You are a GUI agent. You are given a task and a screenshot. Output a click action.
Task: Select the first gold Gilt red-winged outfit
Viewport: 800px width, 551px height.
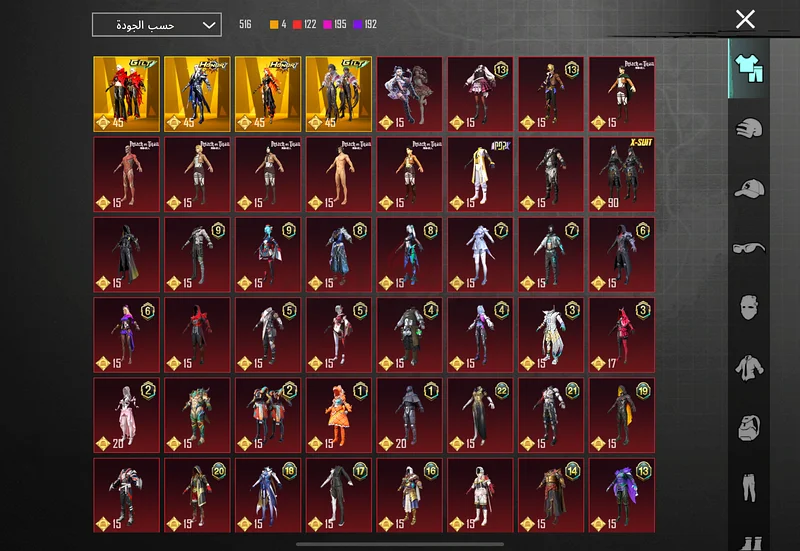click(127, 94)
